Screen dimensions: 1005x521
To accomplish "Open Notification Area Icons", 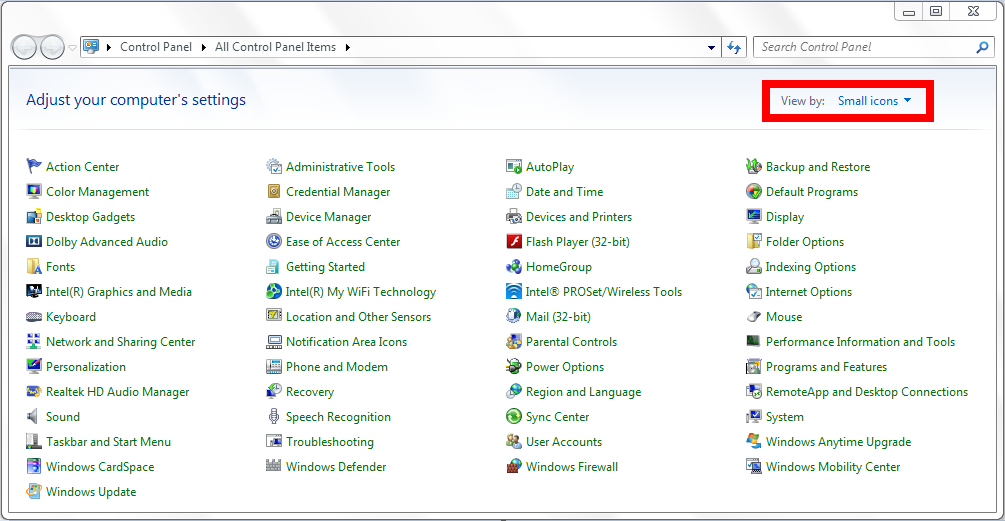I will pyautogui.click(x=346, y=342).
